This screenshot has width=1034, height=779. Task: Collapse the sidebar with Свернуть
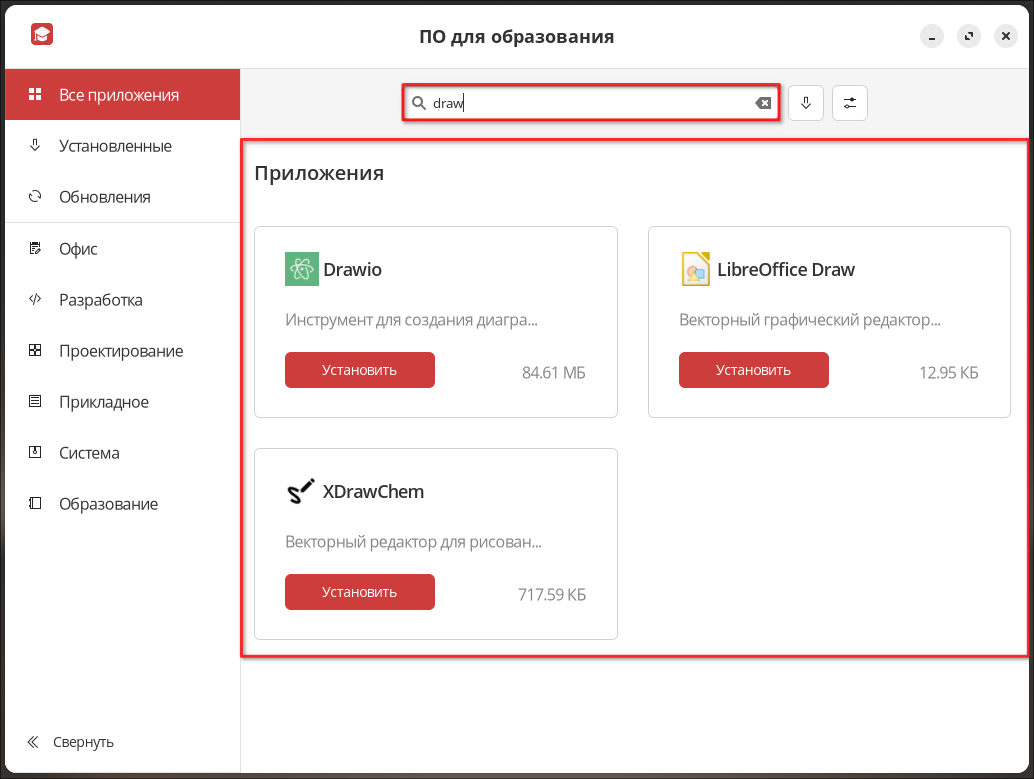point(70,742)
